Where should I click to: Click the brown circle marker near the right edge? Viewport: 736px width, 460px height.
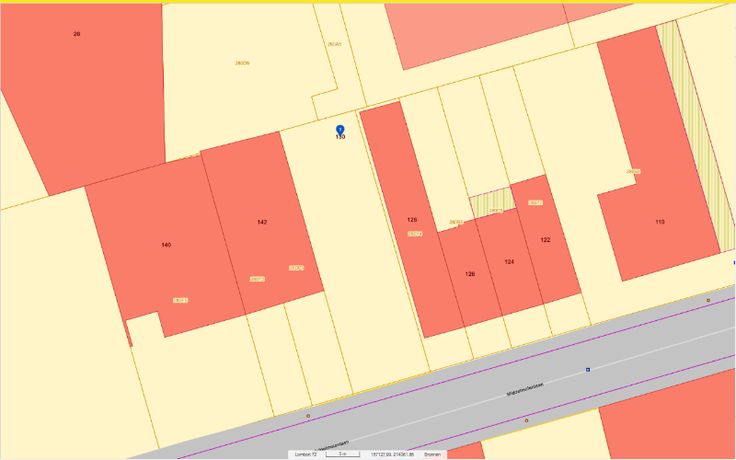(x=709, y=299)
